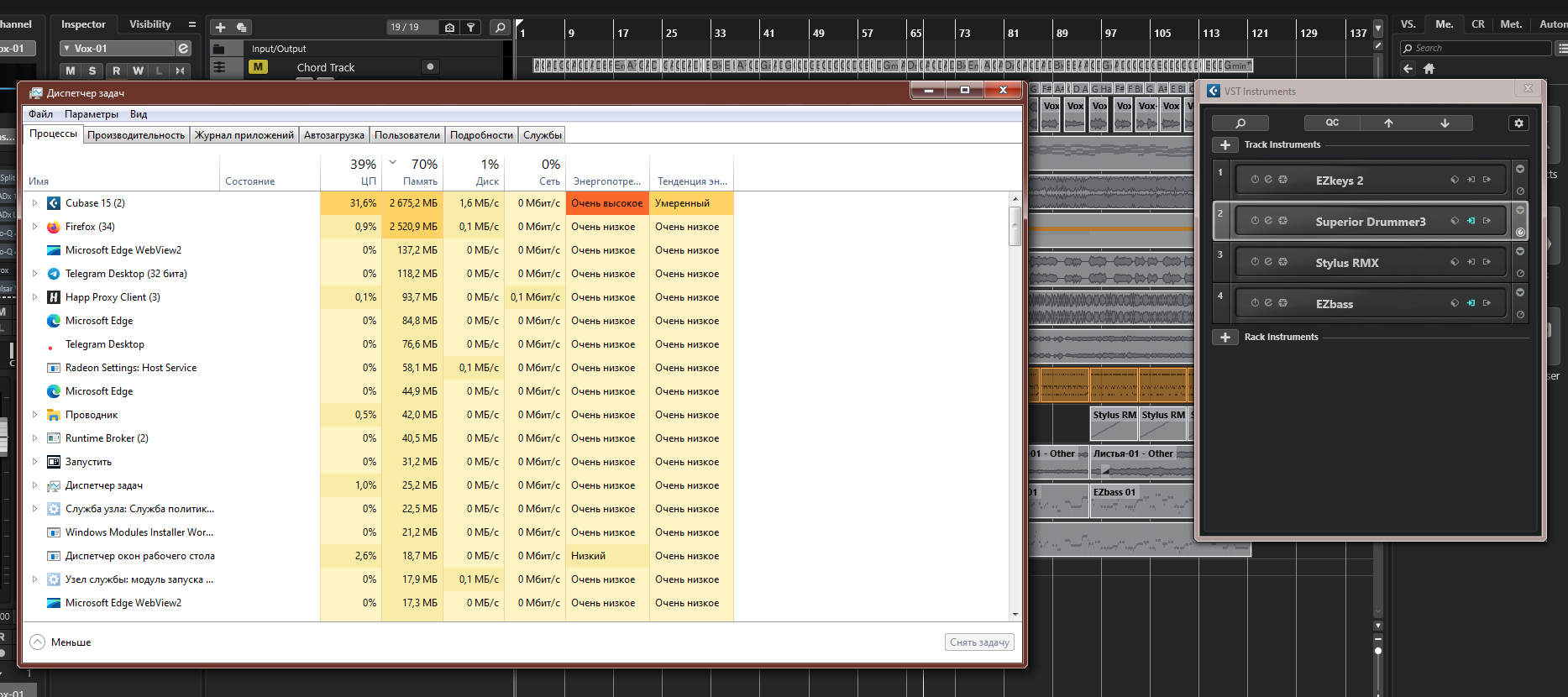Open the EZkeys 2 preset tag icon
The width and height of the screenshot is (1568, 697).
1455,180
